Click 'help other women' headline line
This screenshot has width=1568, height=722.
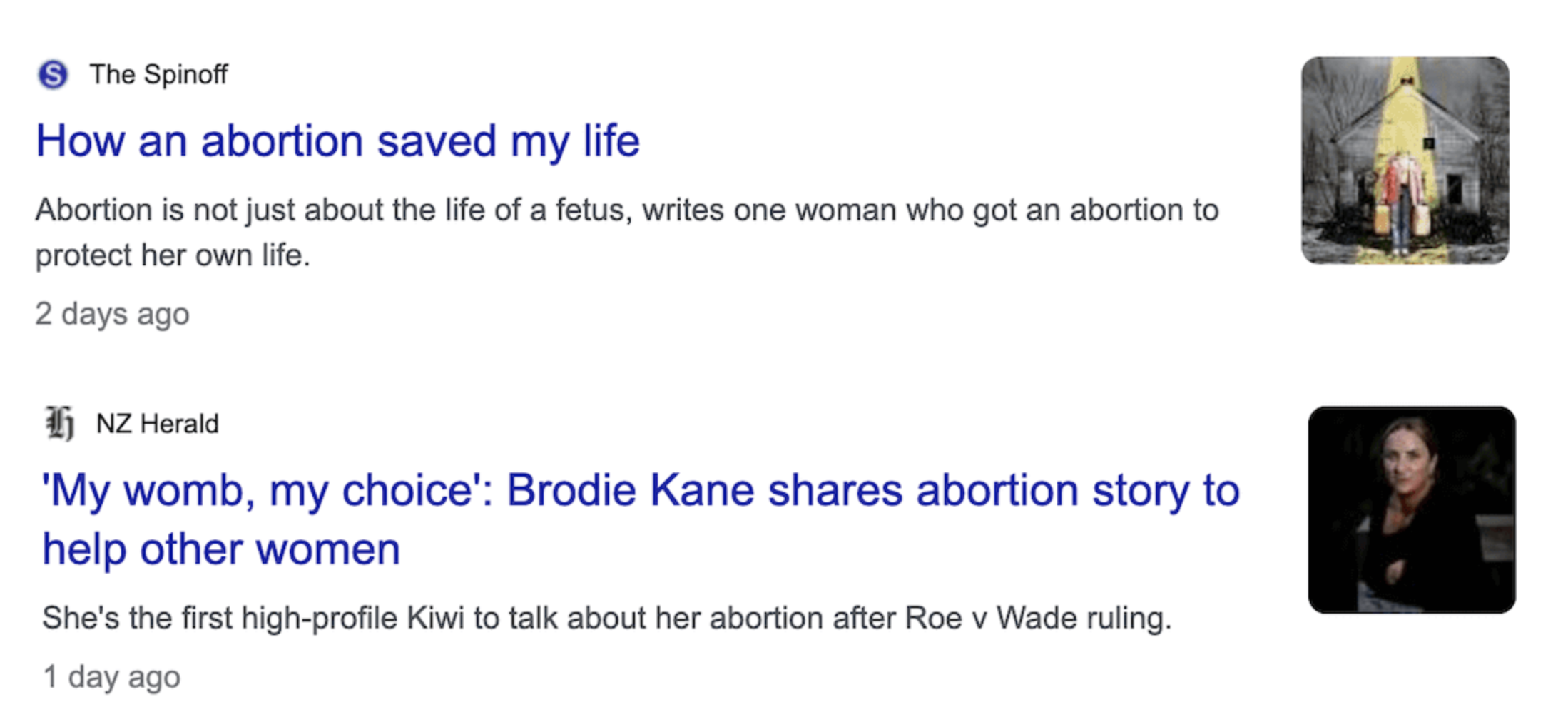[x=221, y=549]
